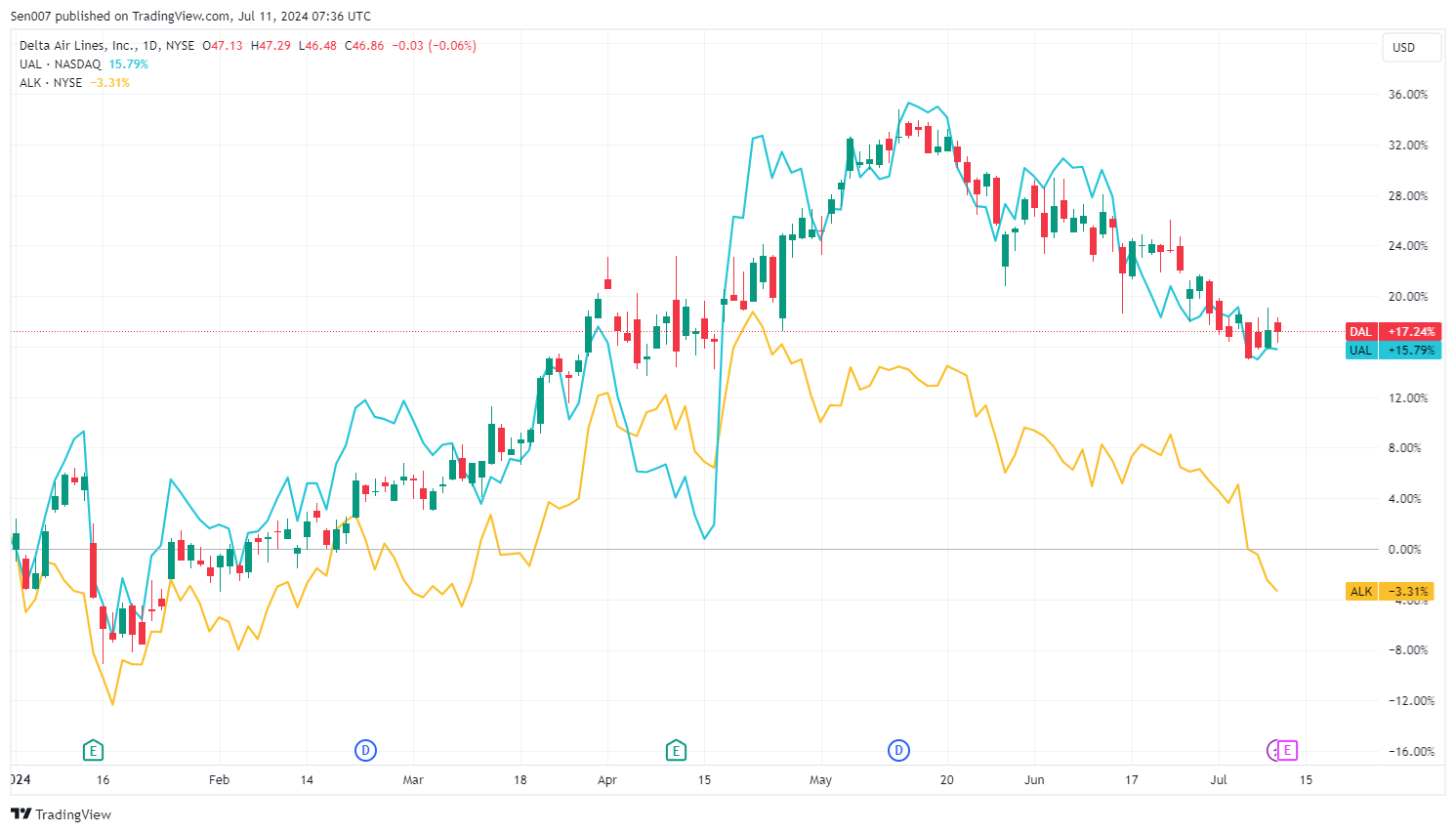Click the Mar label on time axis

(413, 780)
